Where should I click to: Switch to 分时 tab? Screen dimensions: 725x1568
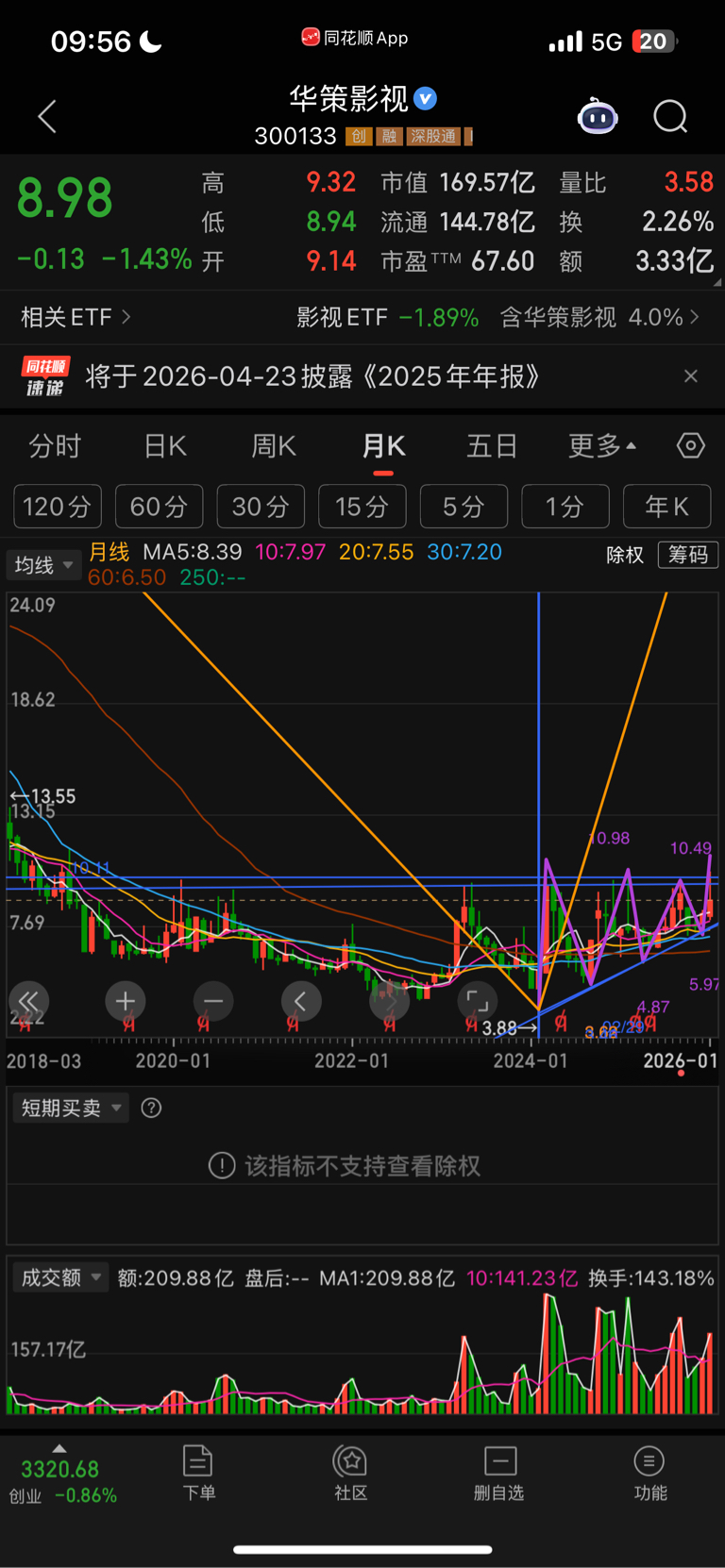pyautogui.click(x=55, y=446)
